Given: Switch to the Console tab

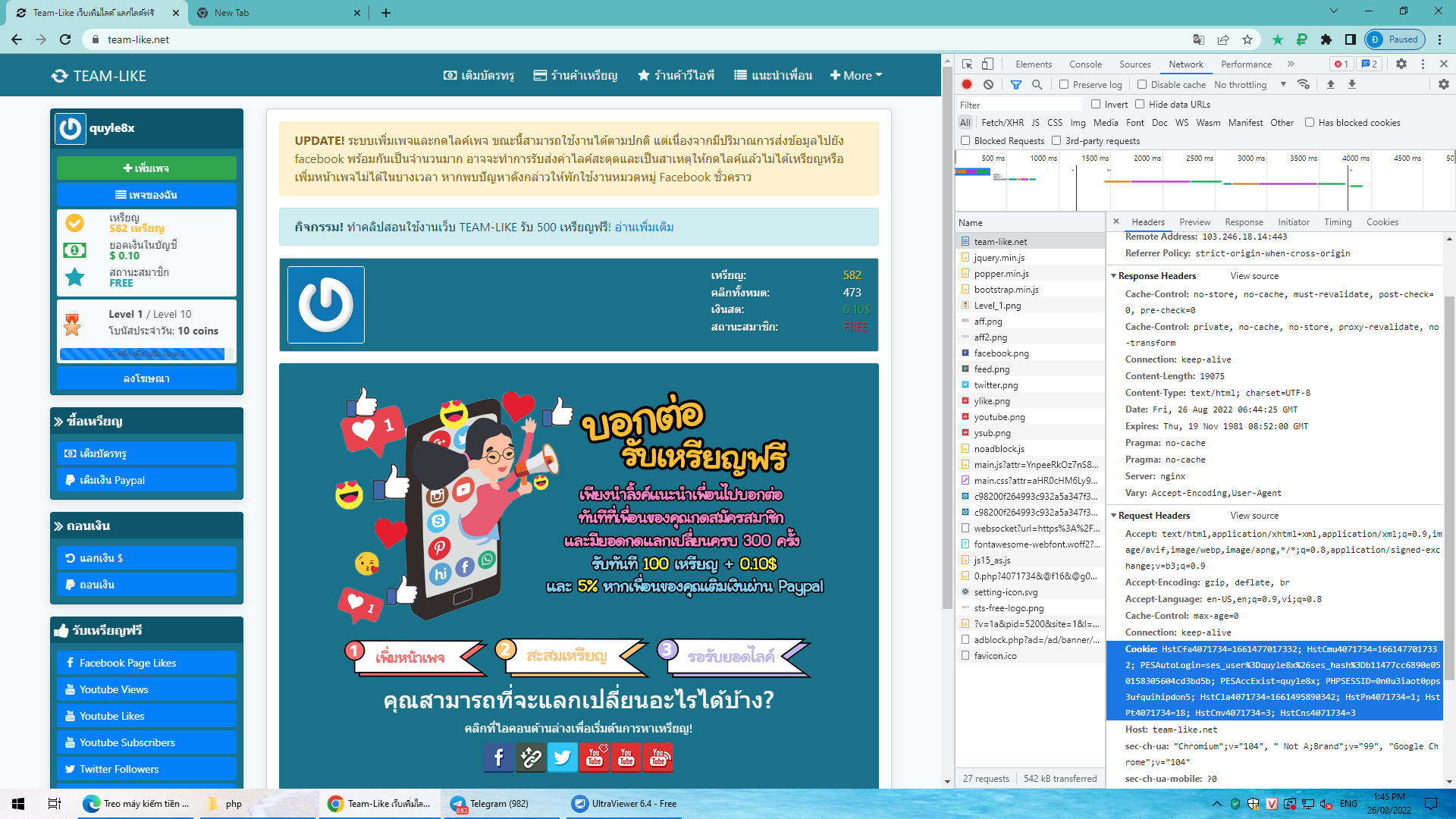Looking at the screenshot, I should (1085, 64).
